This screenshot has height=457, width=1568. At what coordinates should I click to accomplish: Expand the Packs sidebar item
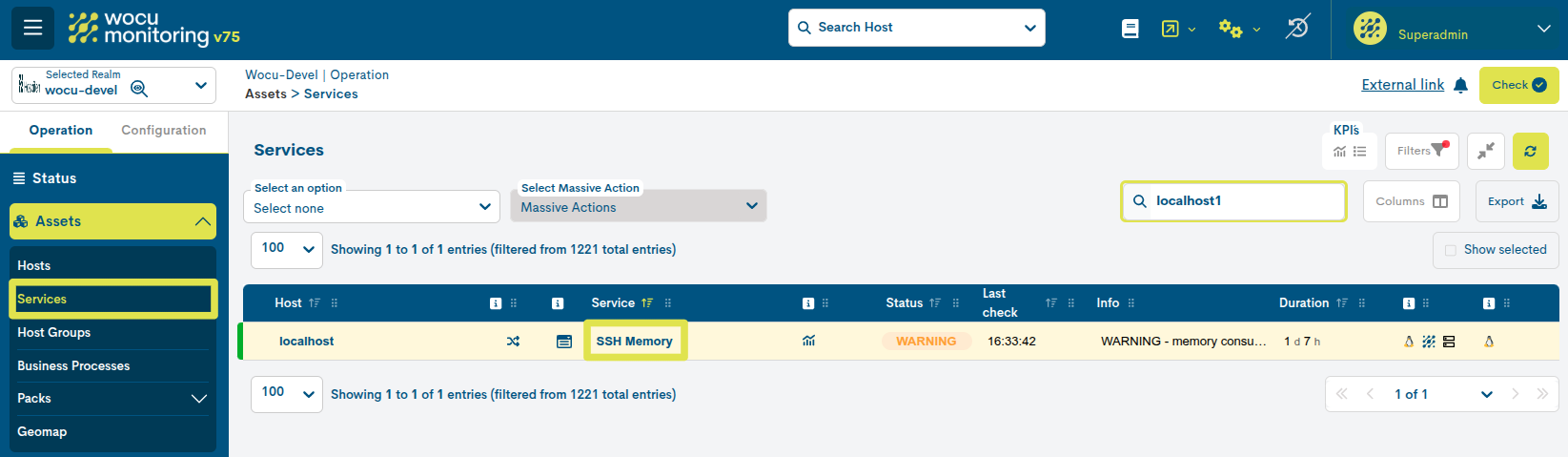tap(112, 398)
